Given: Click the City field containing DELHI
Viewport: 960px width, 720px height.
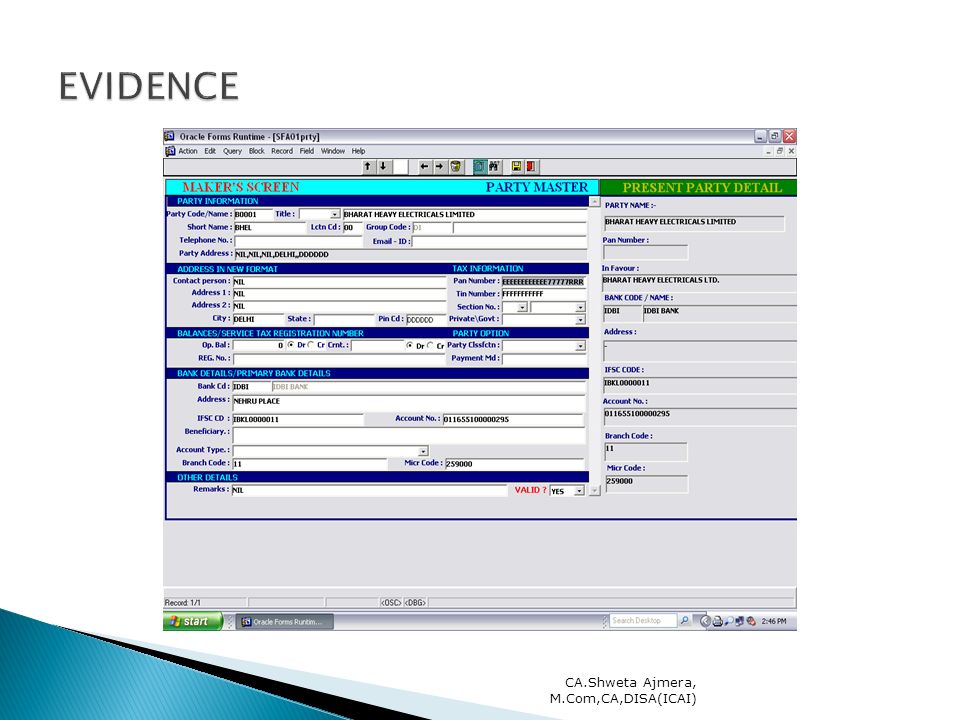Looking at the screenshot, I should pyautogui.click(x=258, y=320).
